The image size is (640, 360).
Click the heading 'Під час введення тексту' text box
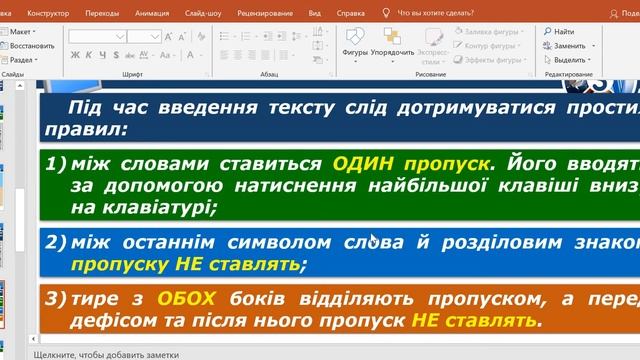point(340,118)
